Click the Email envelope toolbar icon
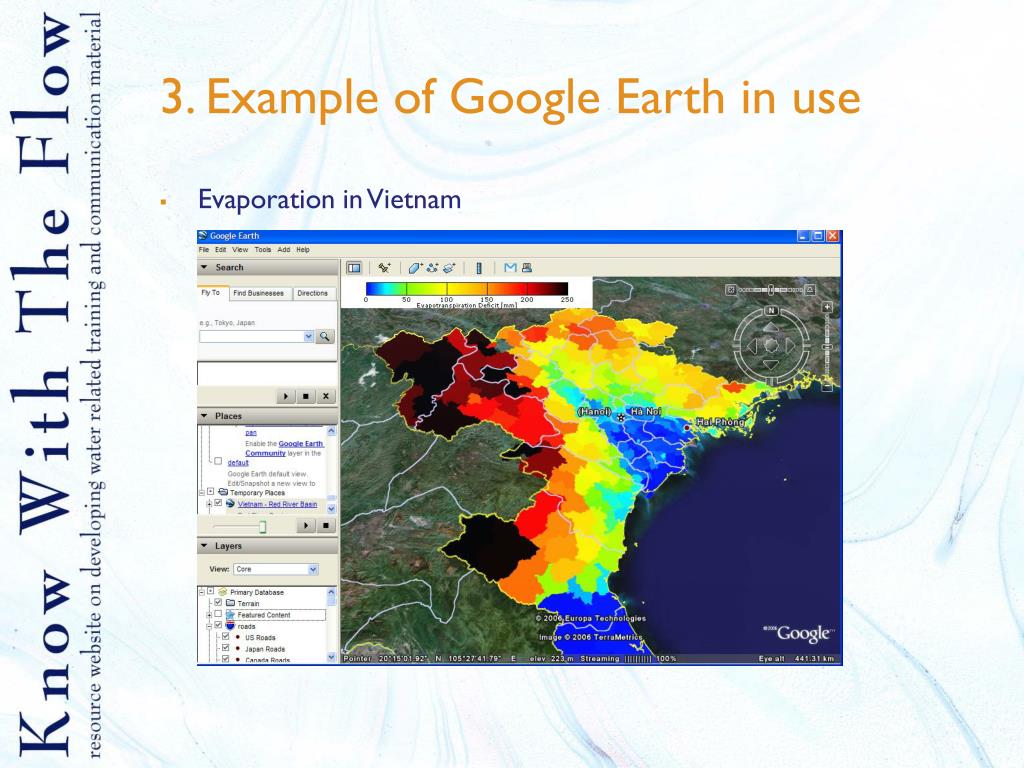Screen dimensions: 1024x768 point(510,268)
